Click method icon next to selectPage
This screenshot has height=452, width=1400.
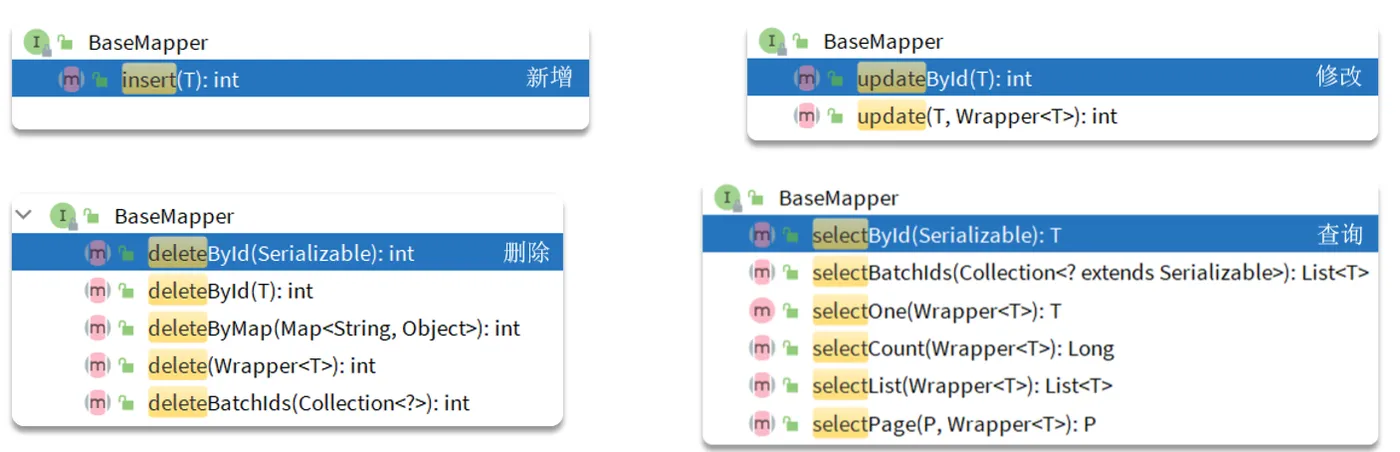[761, 424]
